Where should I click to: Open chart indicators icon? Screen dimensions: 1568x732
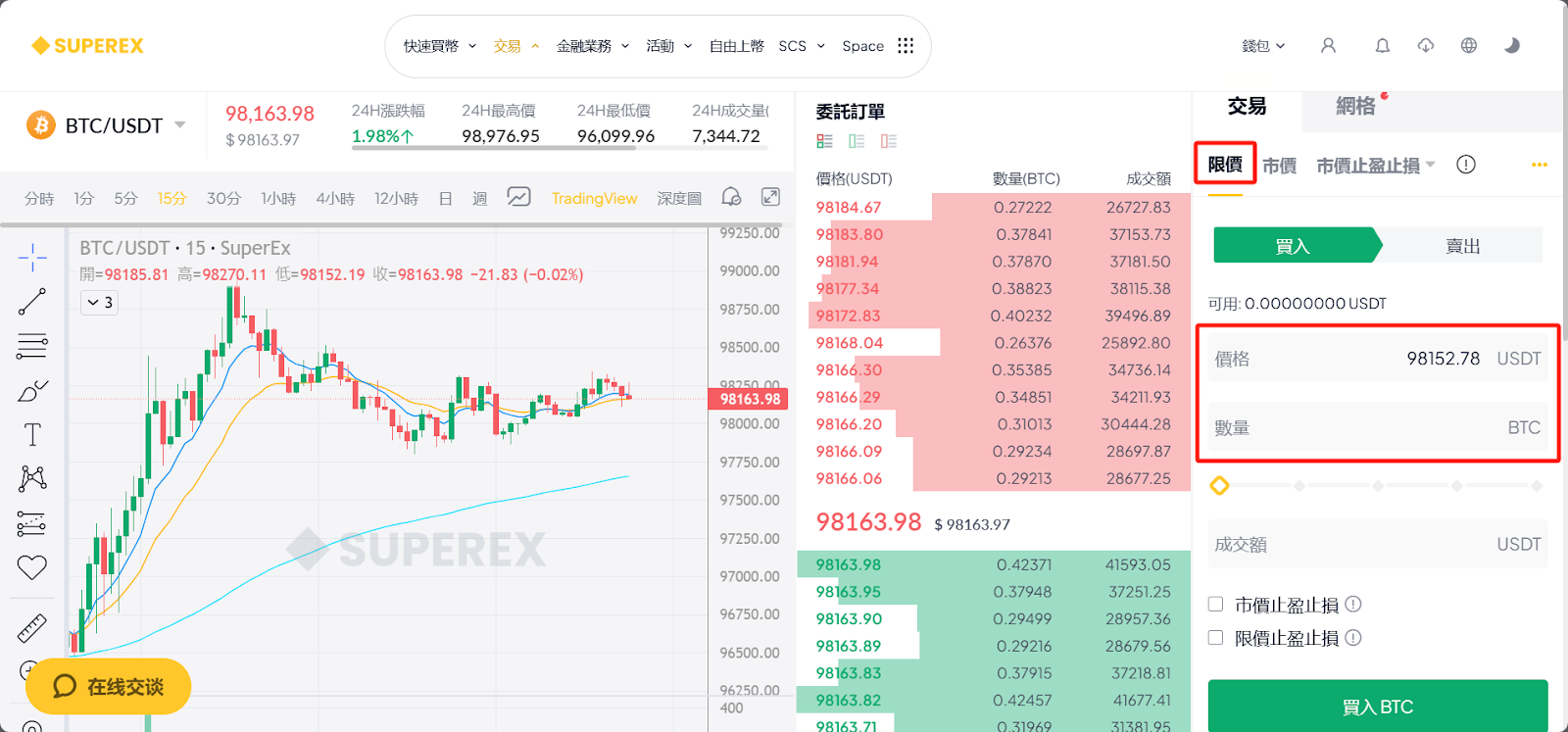tap(518, 197)
